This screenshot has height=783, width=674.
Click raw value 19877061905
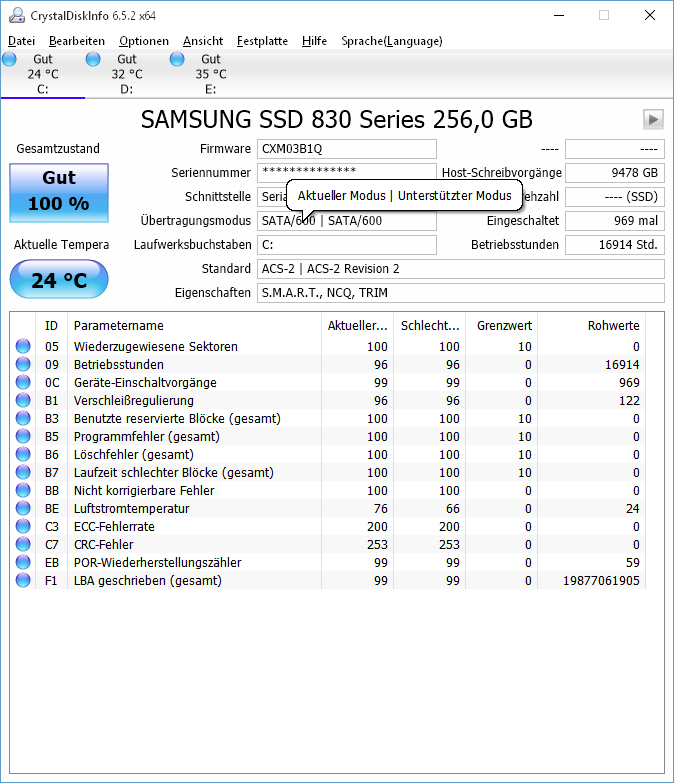click(601, 580)
